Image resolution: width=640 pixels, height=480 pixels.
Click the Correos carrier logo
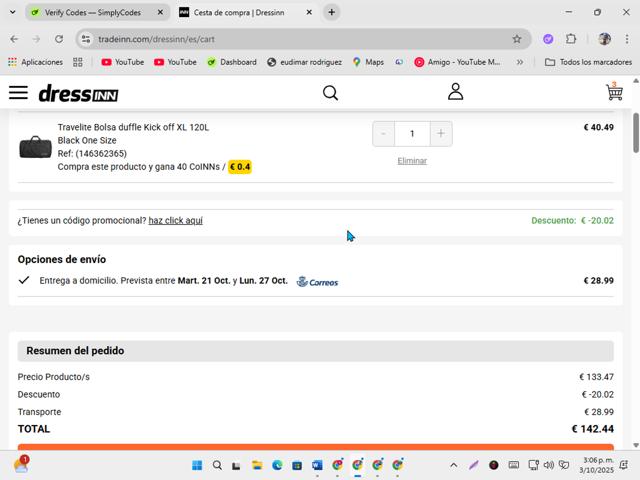coord(318,282)
